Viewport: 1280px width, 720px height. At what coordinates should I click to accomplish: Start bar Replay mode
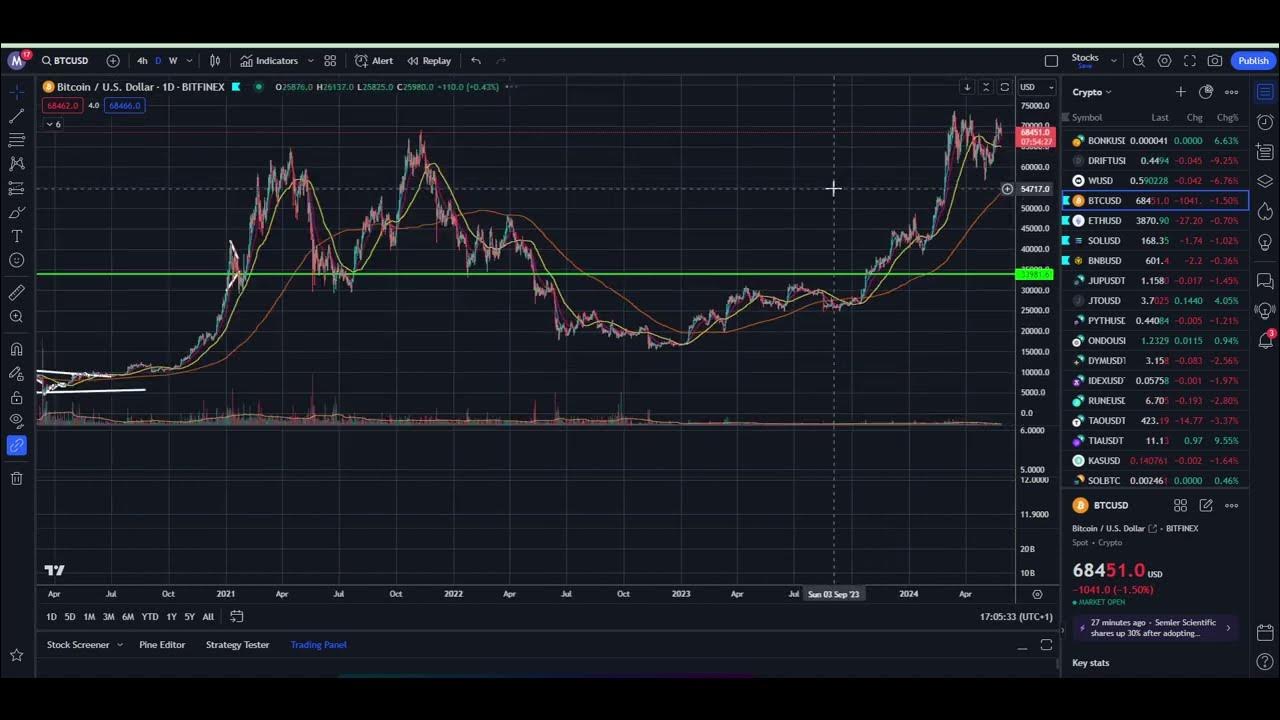tap(428, 61)
